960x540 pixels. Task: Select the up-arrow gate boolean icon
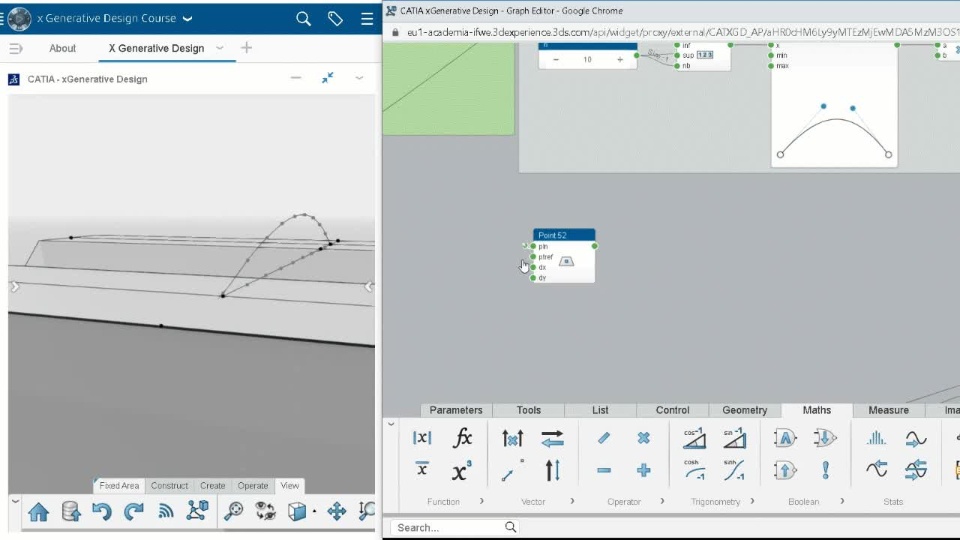[x=785, y=470]
